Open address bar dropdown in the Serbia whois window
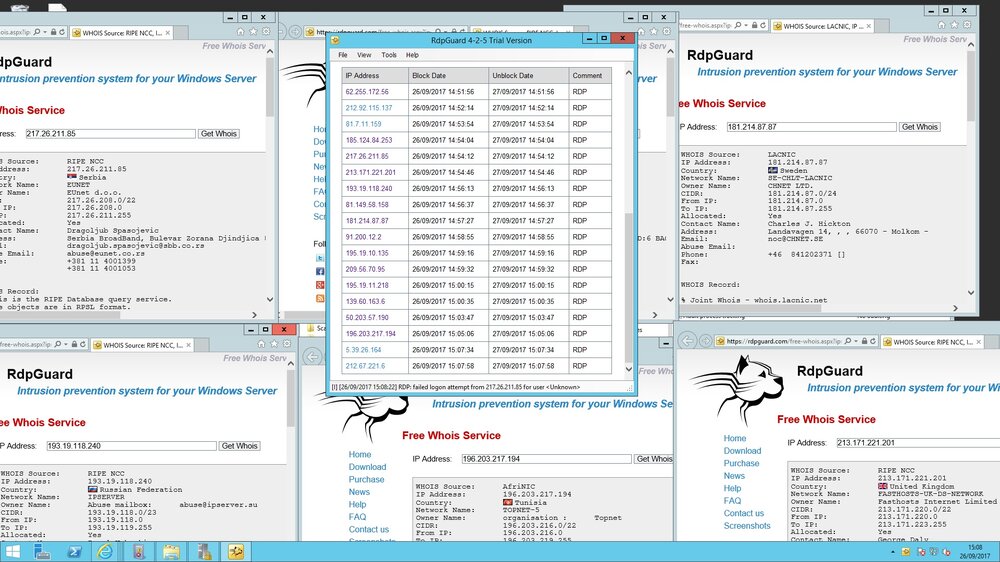This screenshot has height=562, width=1000. (45, 32)
